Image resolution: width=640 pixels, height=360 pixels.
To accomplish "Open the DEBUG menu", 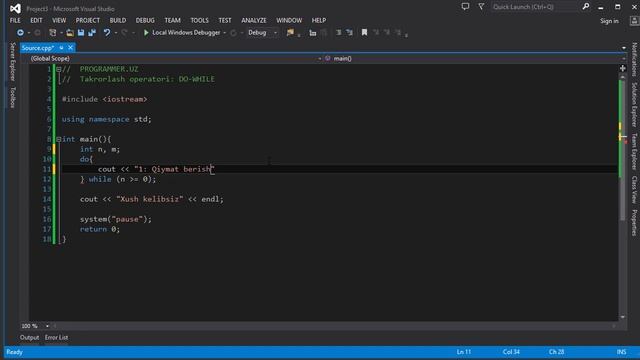I will (x=145, y=20).
